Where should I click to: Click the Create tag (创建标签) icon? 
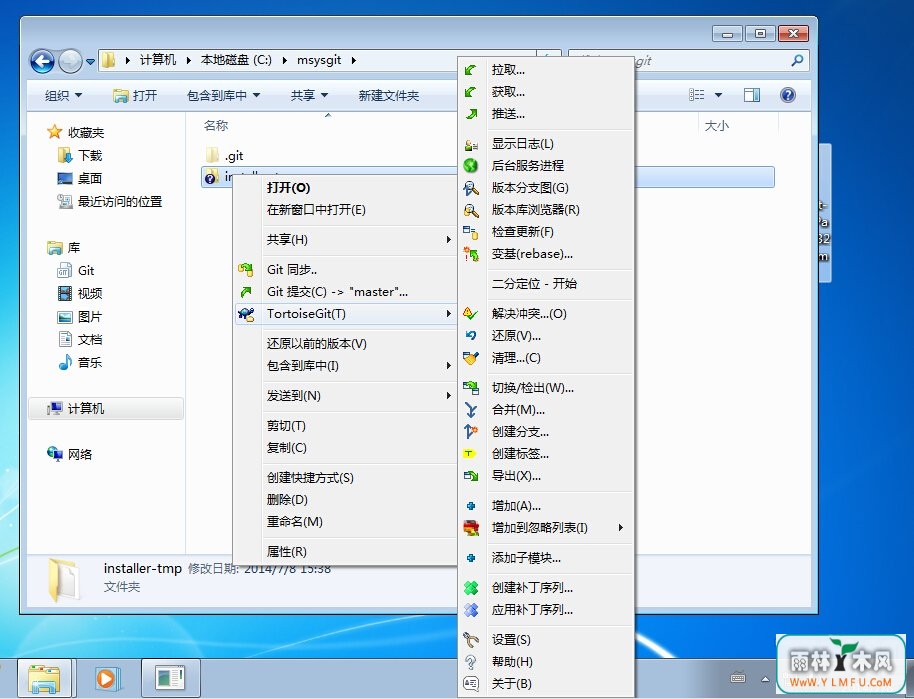(x=469, y=454)
